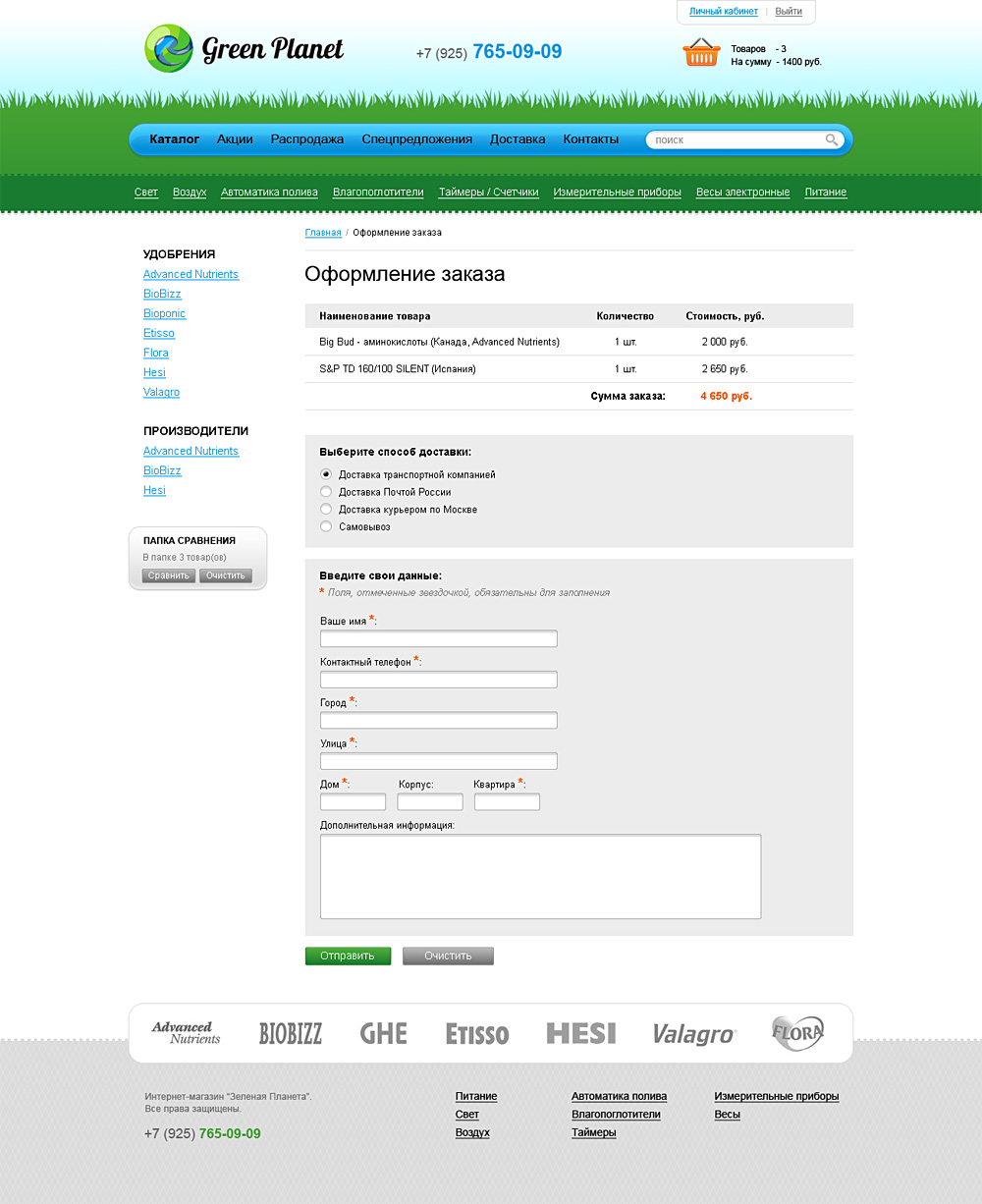Choose courier delivery in Moscow option
This screenshot has width=982, height=1204.
click(x=327, y=510)
